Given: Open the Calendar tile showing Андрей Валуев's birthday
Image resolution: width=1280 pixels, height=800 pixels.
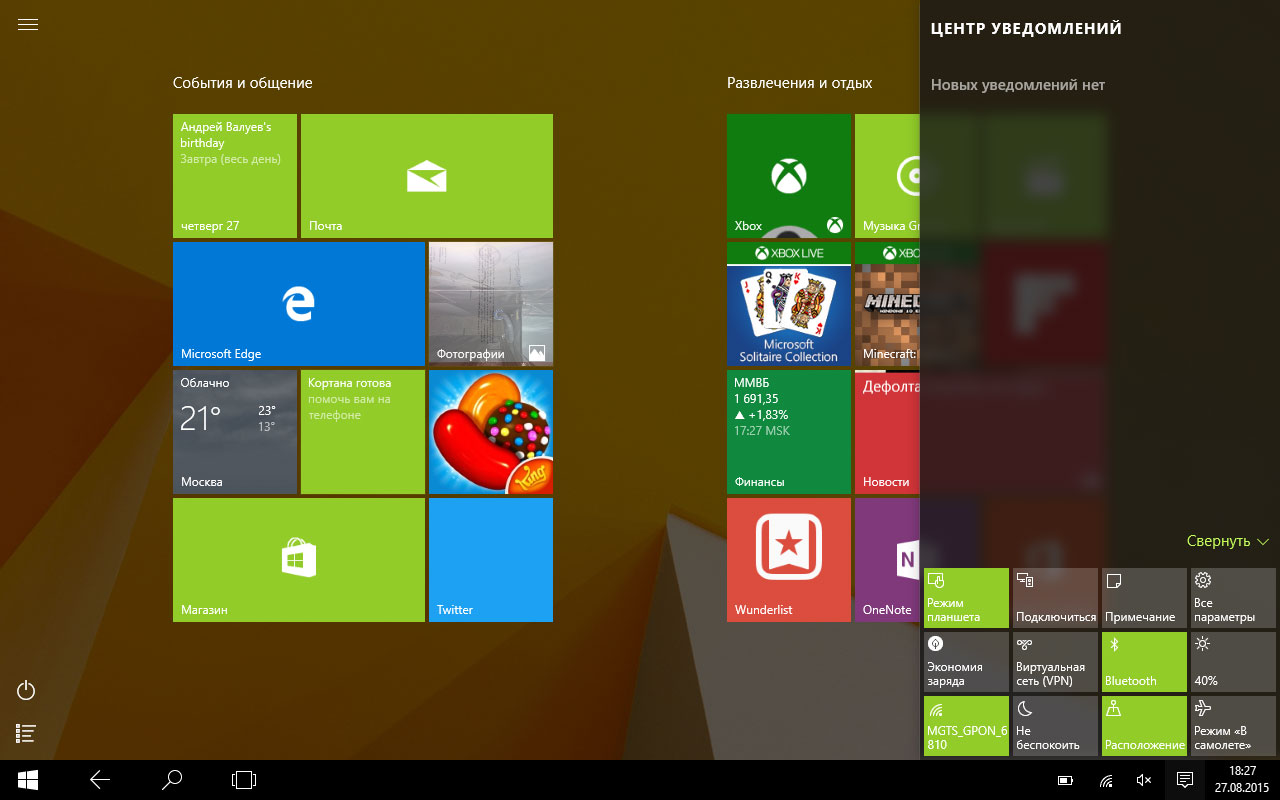Looking at the screenshot, I should [x=235, y=176].
